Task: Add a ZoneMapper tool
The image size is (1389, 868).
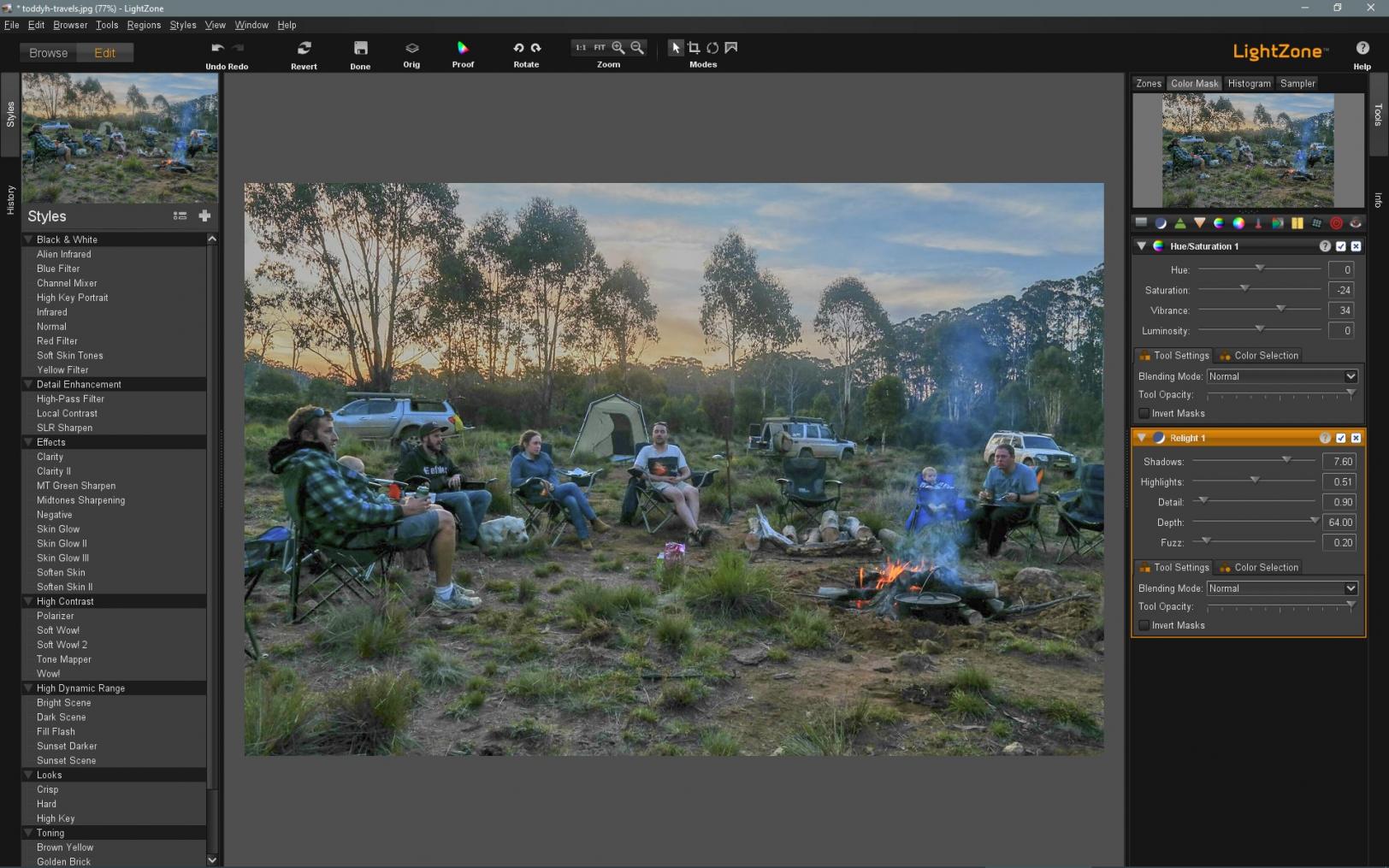Action: pyautogui.click(x=1141, y=222)
